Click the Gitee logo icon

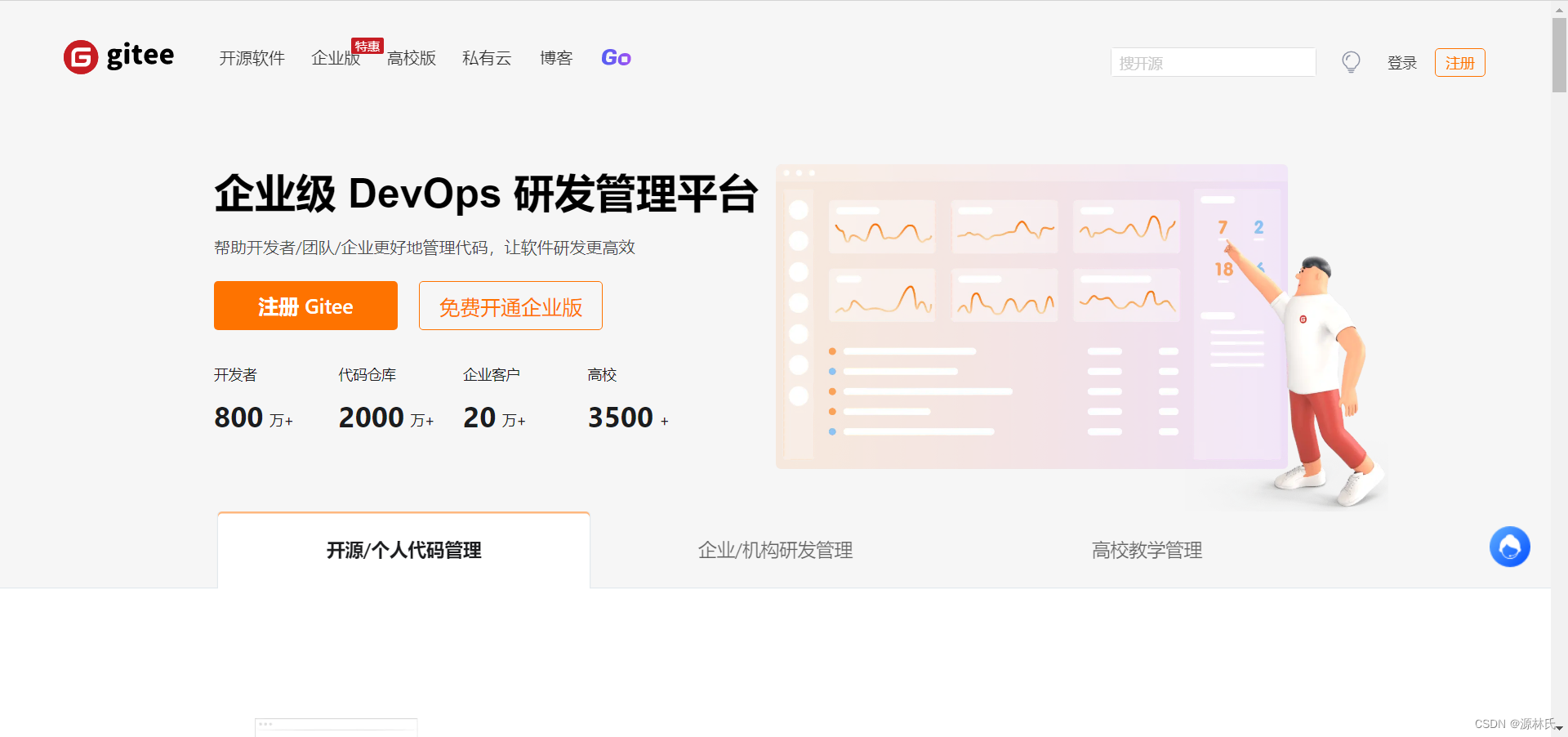[x=81, y=57]
